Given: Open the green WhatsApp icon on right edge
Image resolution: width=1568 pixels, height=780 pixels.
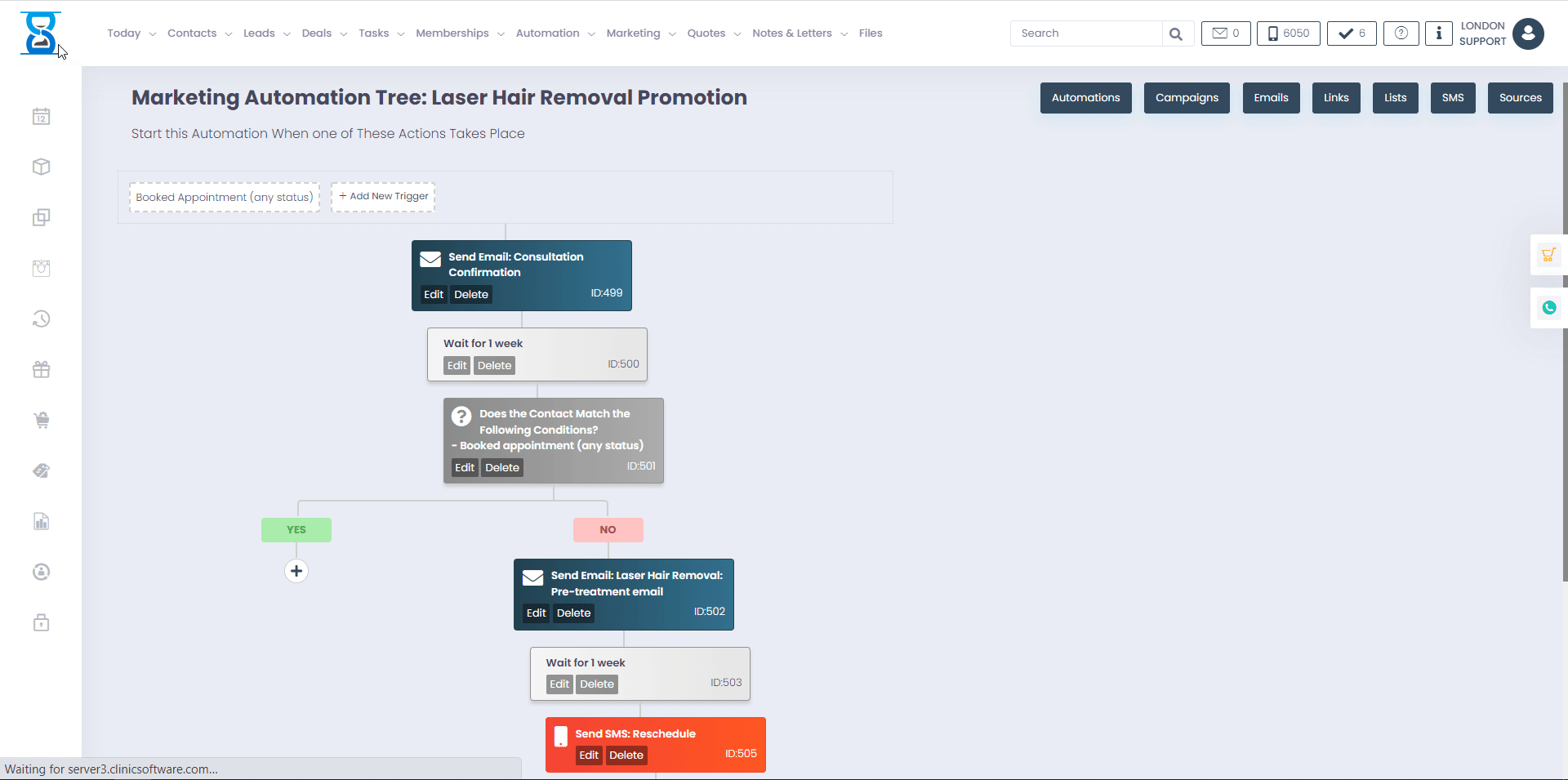Looking at the screenshot, I should (x=1548, y=308).
